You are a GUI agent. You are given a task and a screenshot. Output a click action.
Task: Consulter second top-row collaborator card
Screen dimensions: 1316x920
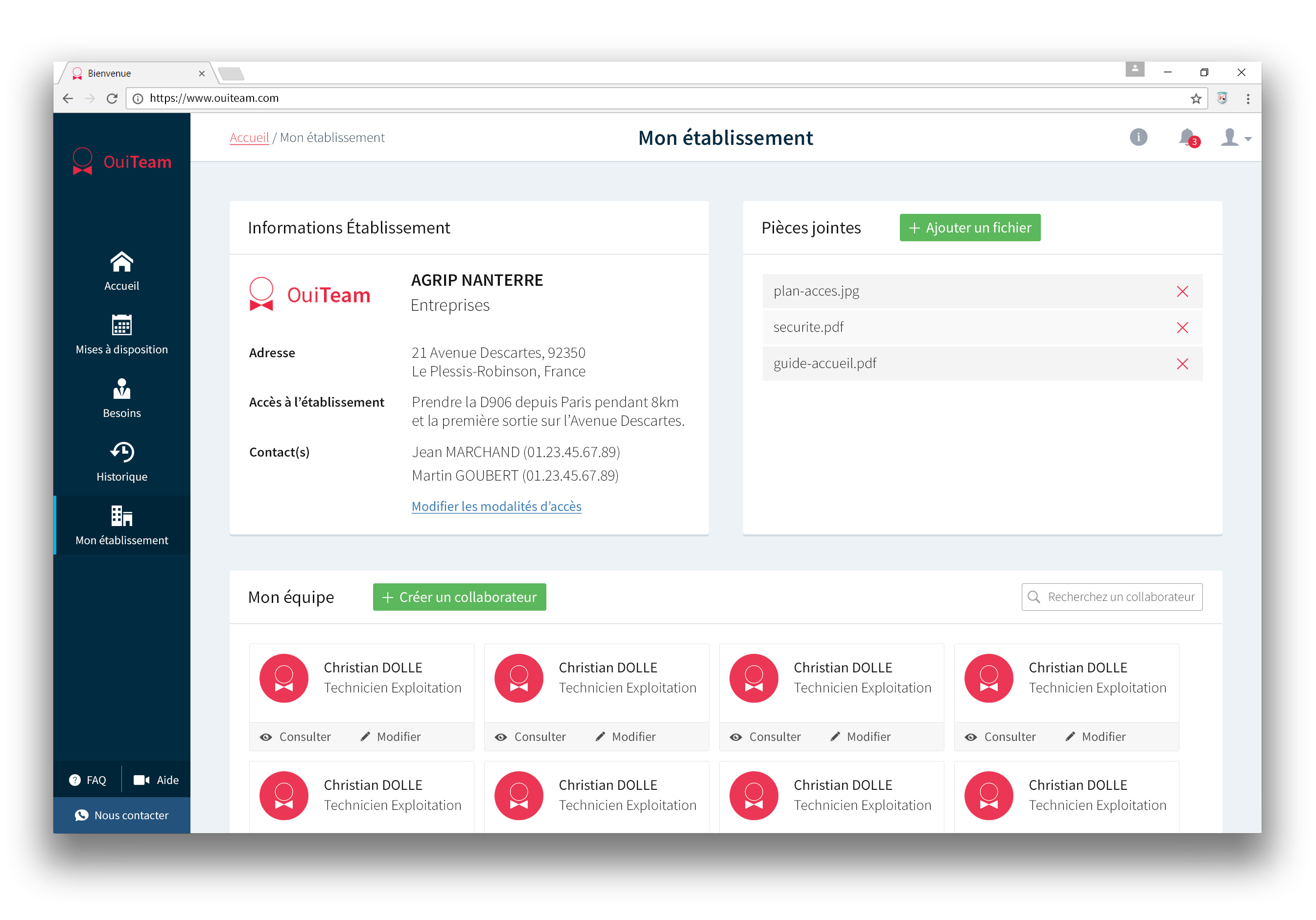point(531,737)
